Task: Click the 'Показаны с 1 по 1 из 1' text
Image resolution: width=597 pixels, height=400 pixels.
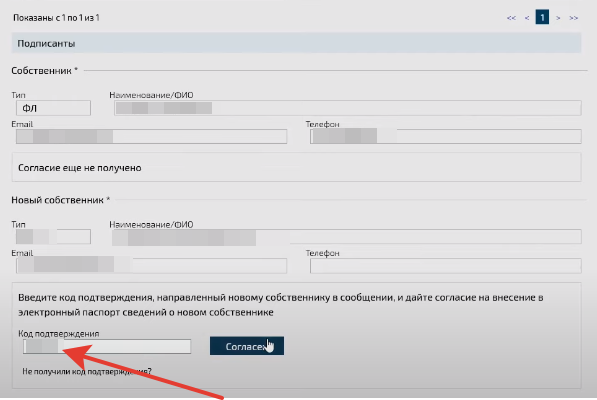Action: pyautogui.click(x=56, y=18)
